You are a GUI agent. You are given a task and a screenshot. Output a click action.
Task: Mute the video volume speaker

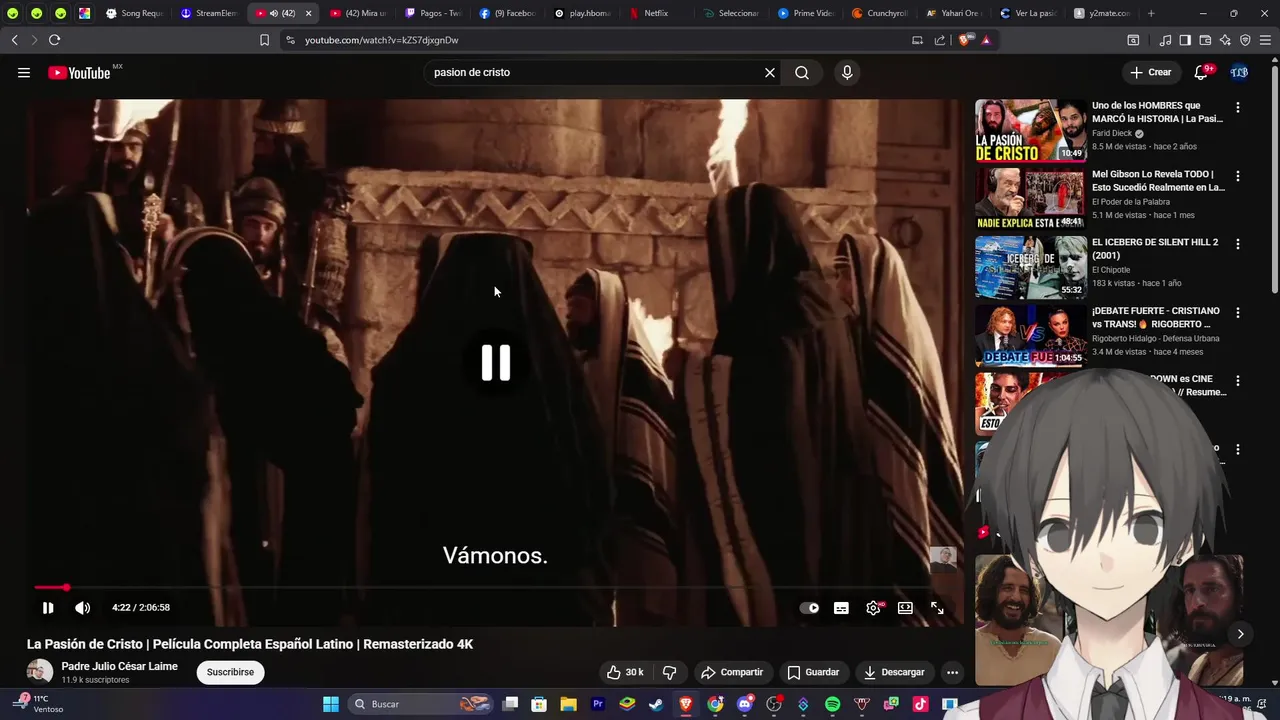(x=83, y=607)
